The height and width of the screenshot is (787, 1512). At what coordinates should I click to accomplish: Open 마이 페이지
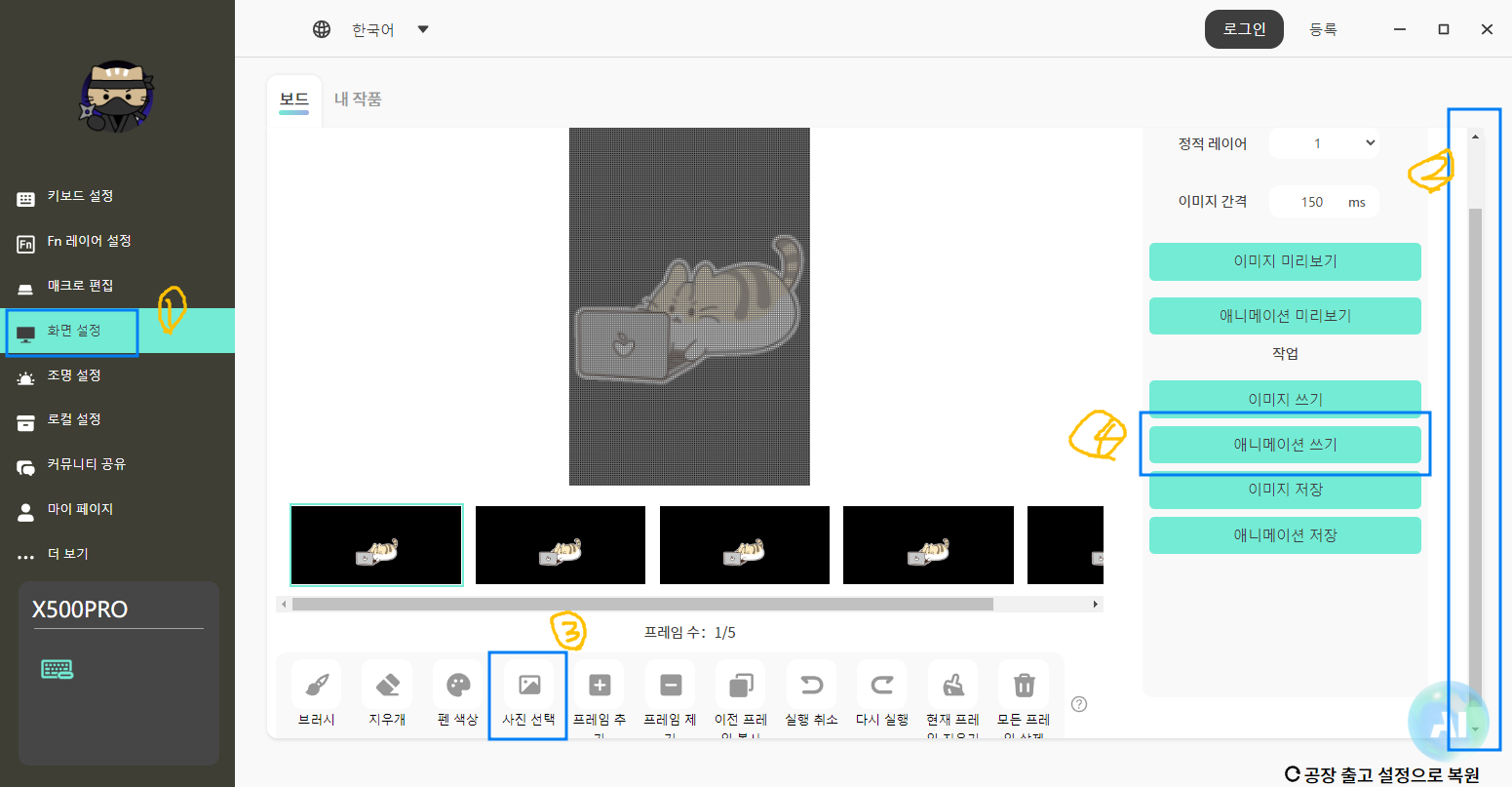coord(117,509)
